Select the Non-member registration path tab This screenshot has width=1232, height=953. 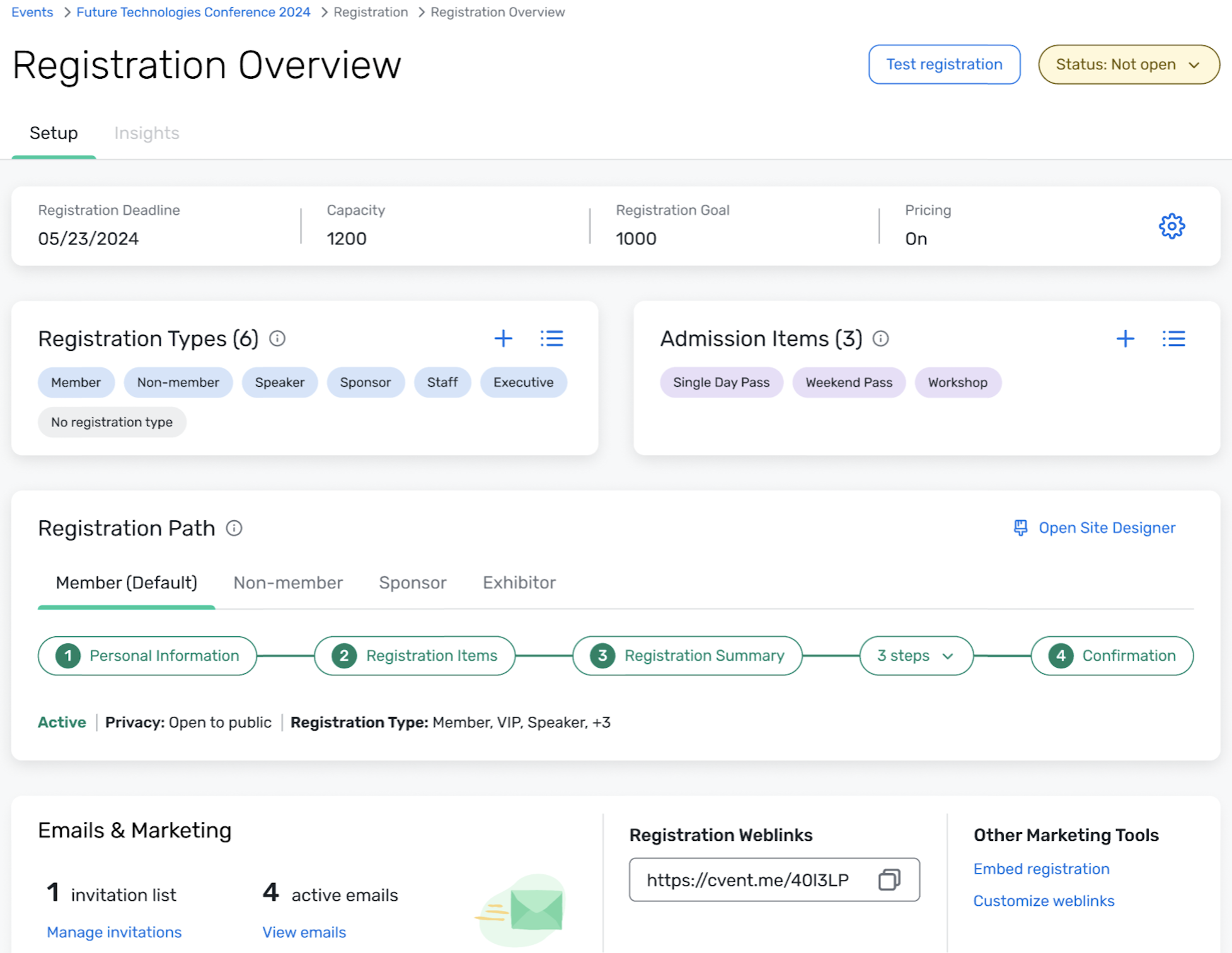[x=288, y=583]
